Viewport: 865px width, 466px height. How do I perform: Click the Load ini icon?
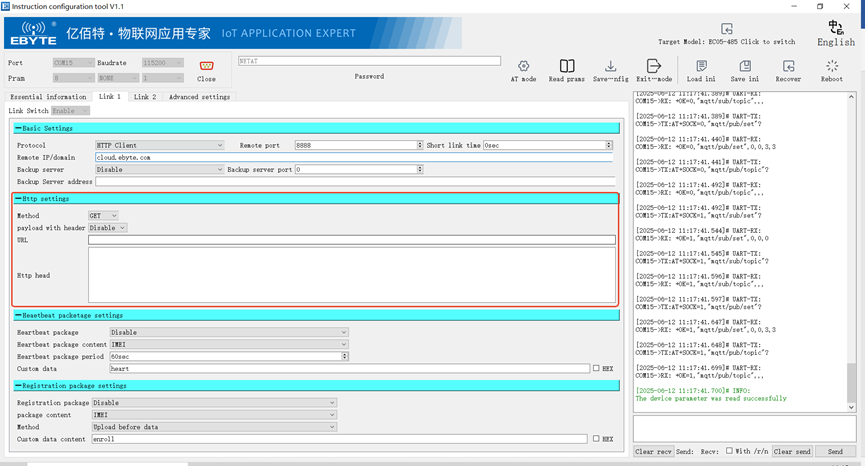pos(701,66)
